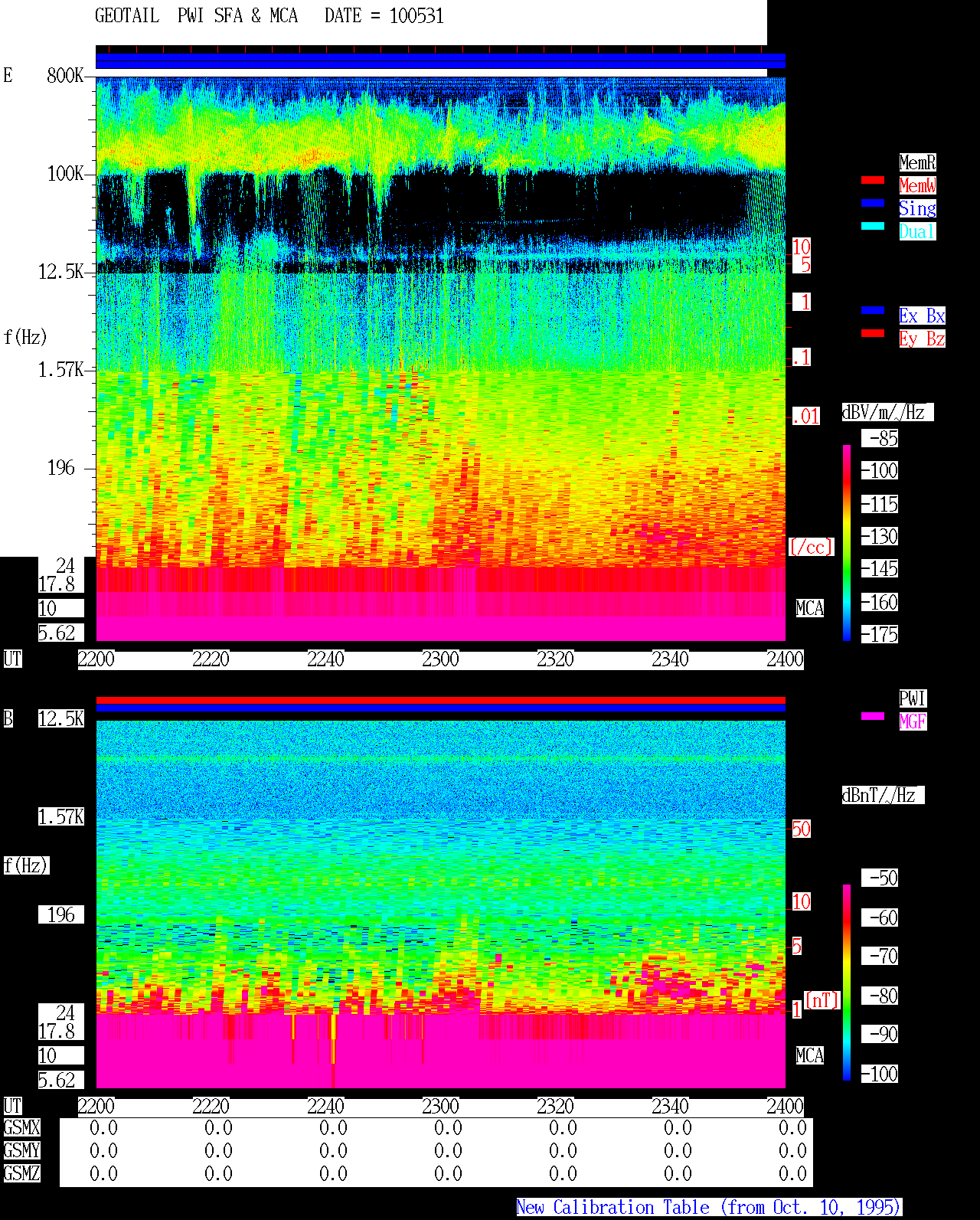This screenshot has width=980, height=1220.
Task: Click the dBnT/√Hz magnetic field color scale bar
Action: pyautogui.click(x=847, y=983)
